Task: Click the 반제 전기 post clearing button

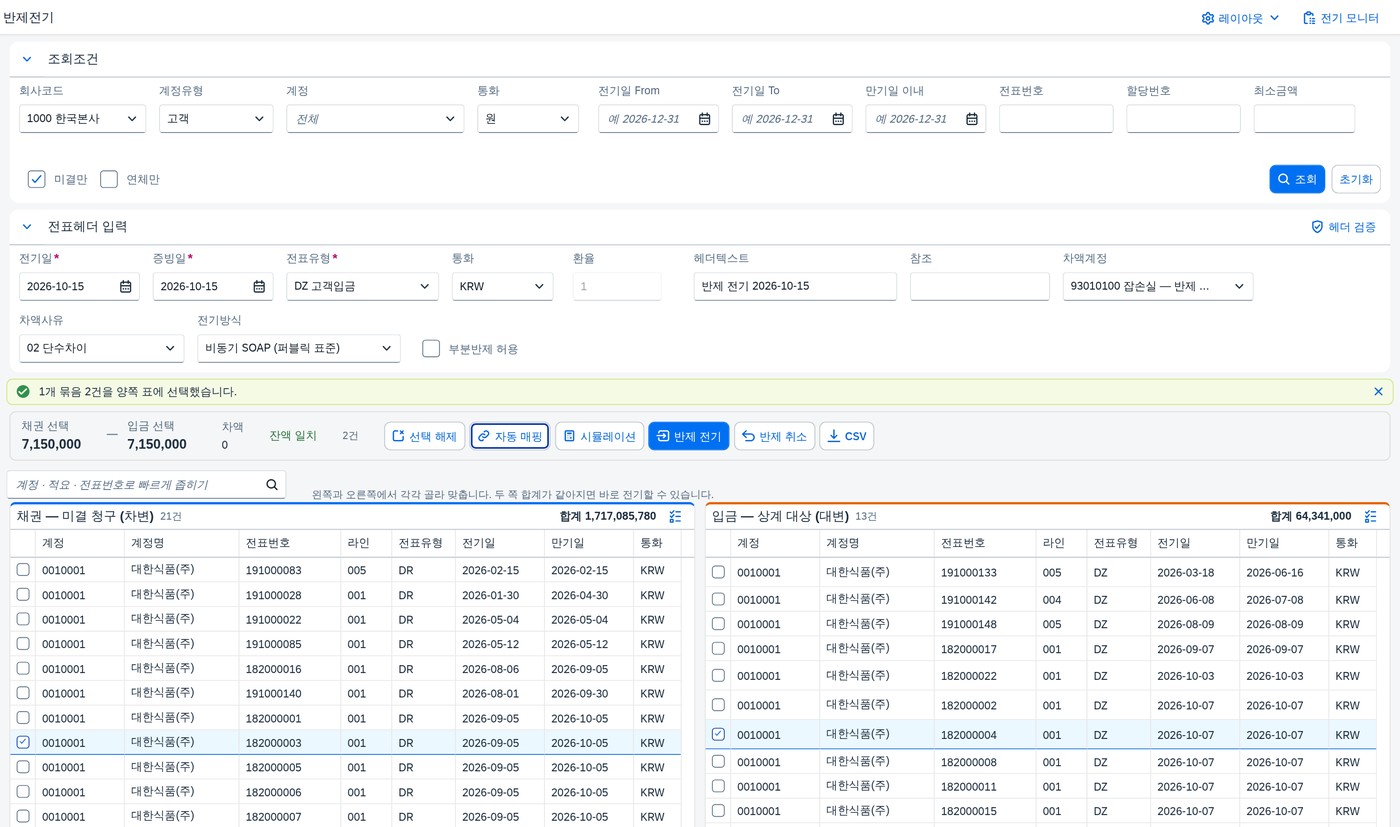Action: (689, 436)
